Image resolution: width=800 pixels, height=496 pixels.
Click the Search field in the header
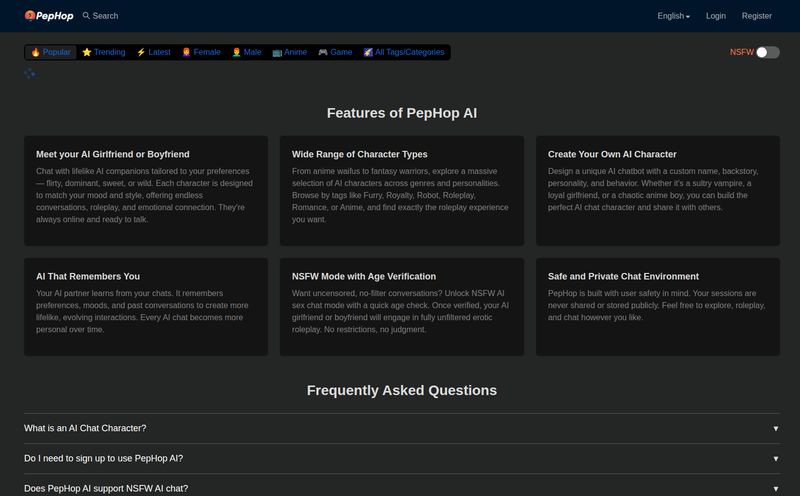[x=101, y=16]
